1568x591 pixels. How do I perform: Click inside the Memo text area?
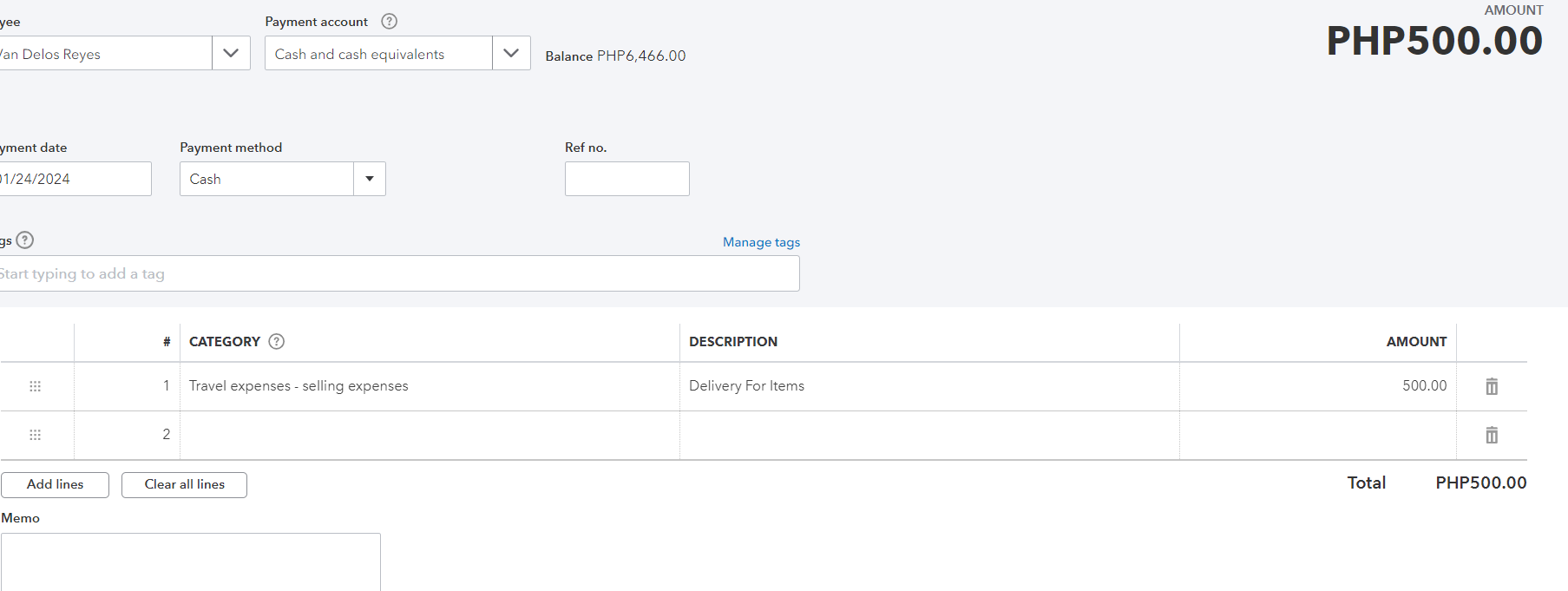coord(191,561)
